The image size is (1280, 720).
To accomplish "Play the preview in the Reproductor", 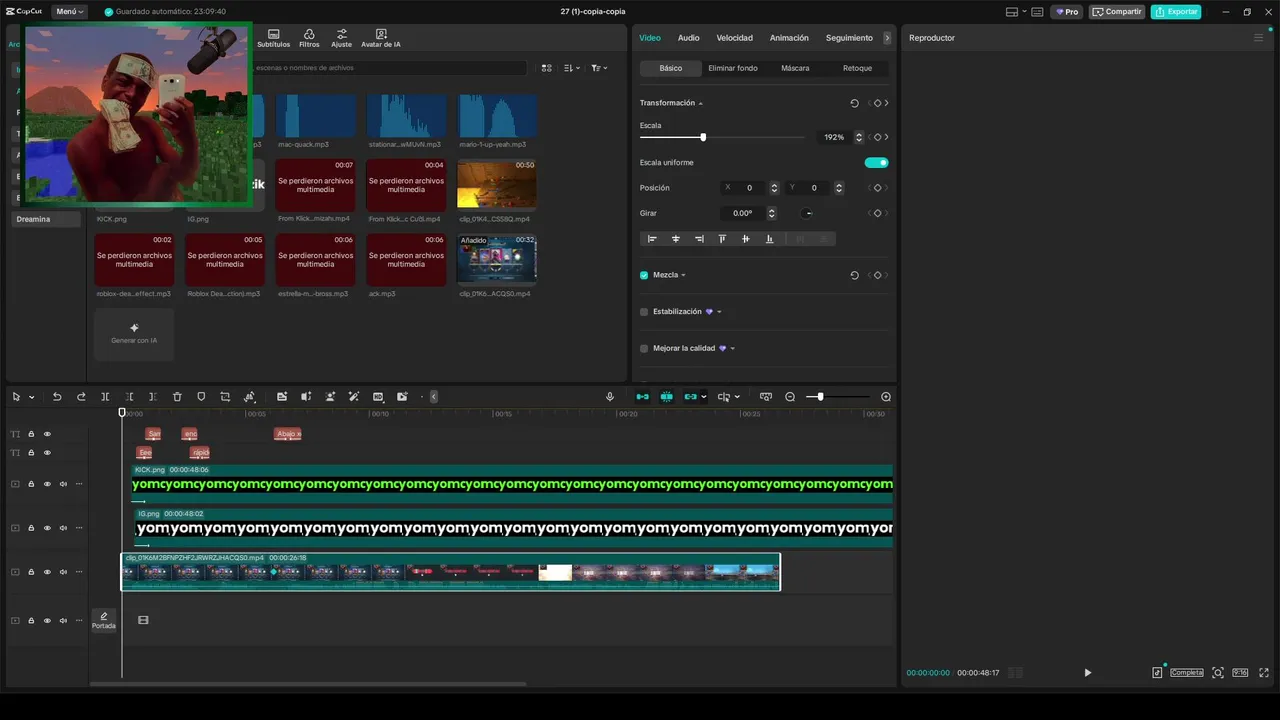I will [1088, 673].
